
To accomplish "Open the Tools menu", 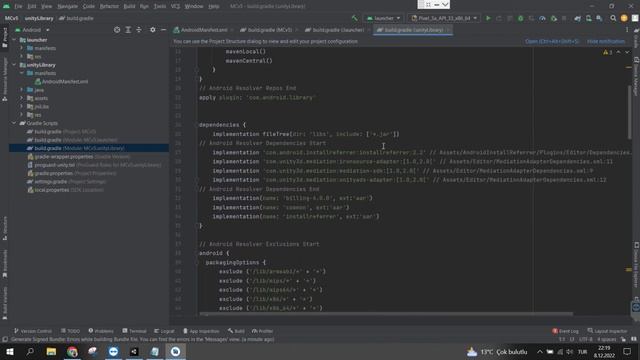I will pos(160,6).
